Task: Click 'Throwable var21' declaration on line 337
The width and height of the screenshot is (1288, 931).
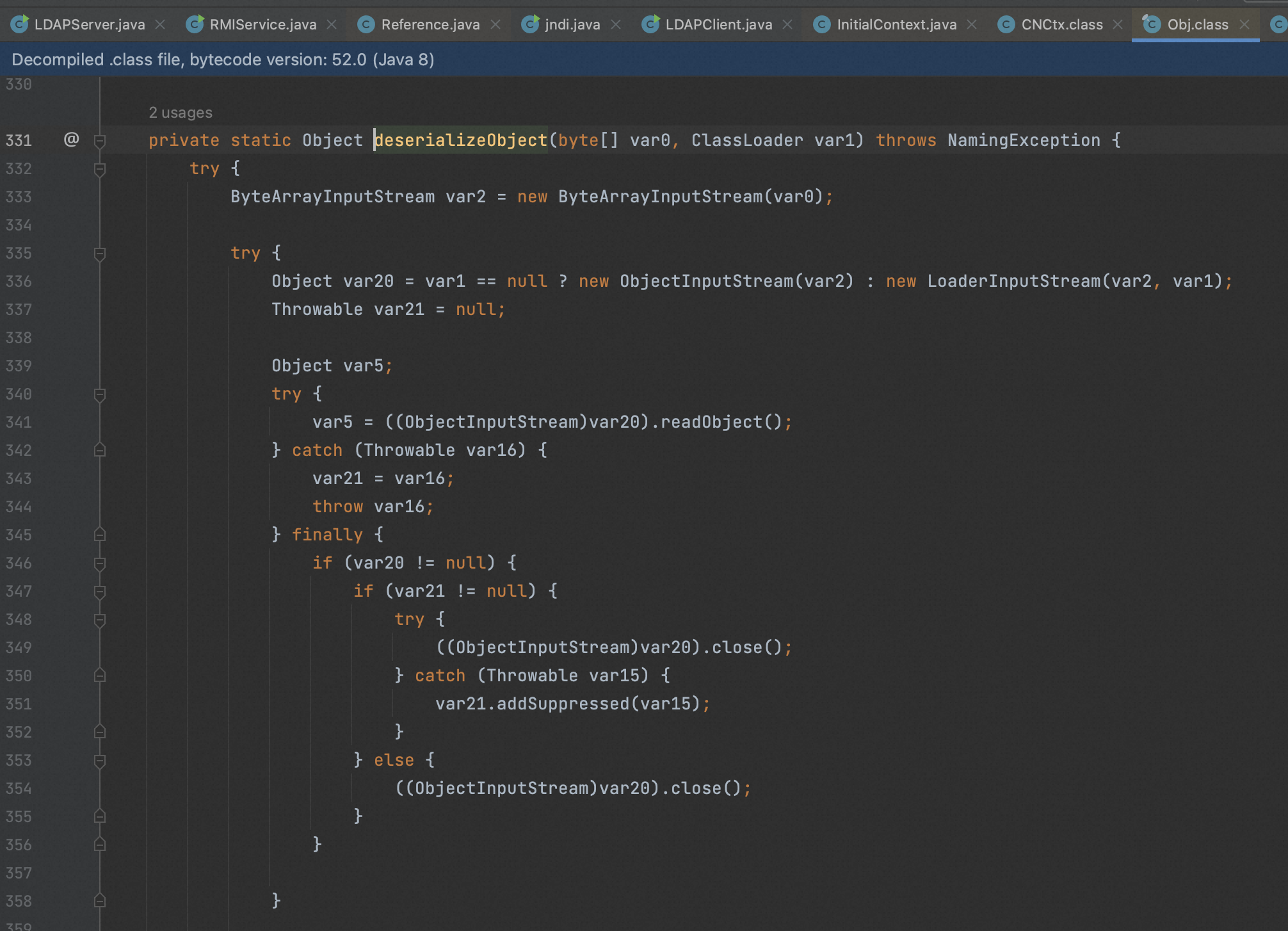Action: click(x=348, y=309)
